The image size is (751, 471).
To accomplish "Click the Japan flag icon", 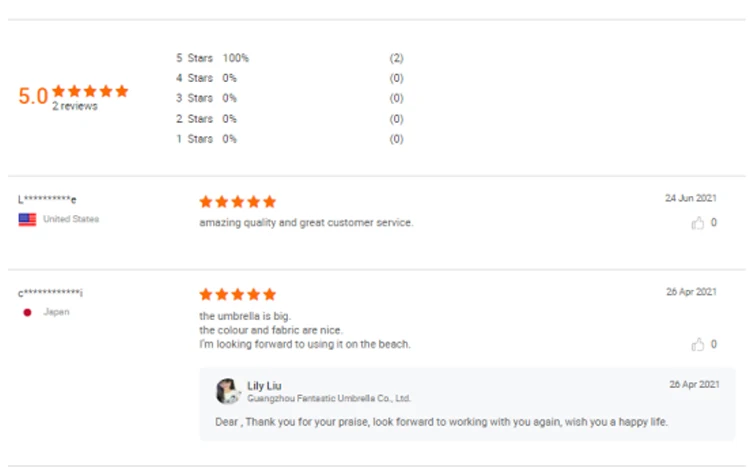I will 27,312.
